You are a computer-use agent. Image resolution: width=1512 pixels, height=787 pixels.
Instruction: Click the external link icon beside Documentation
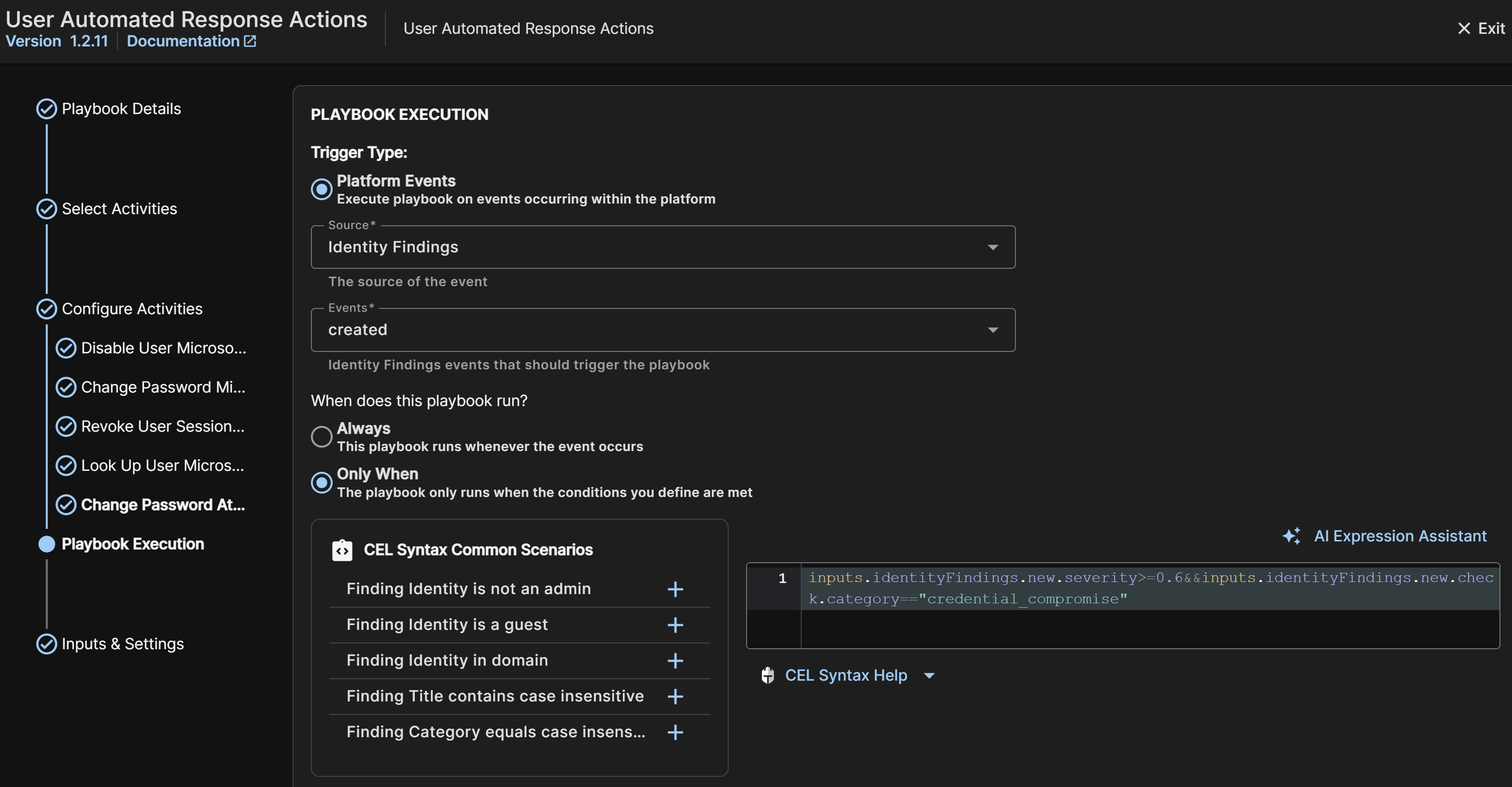tap(250, 41)
